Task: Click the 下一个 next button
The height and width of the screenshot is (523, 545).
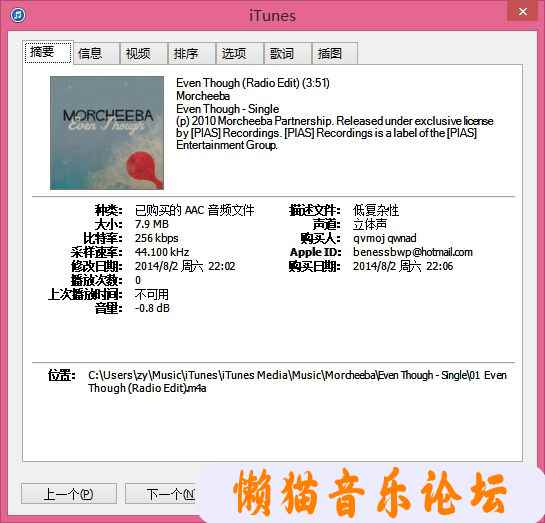Action: click(162, 493)
